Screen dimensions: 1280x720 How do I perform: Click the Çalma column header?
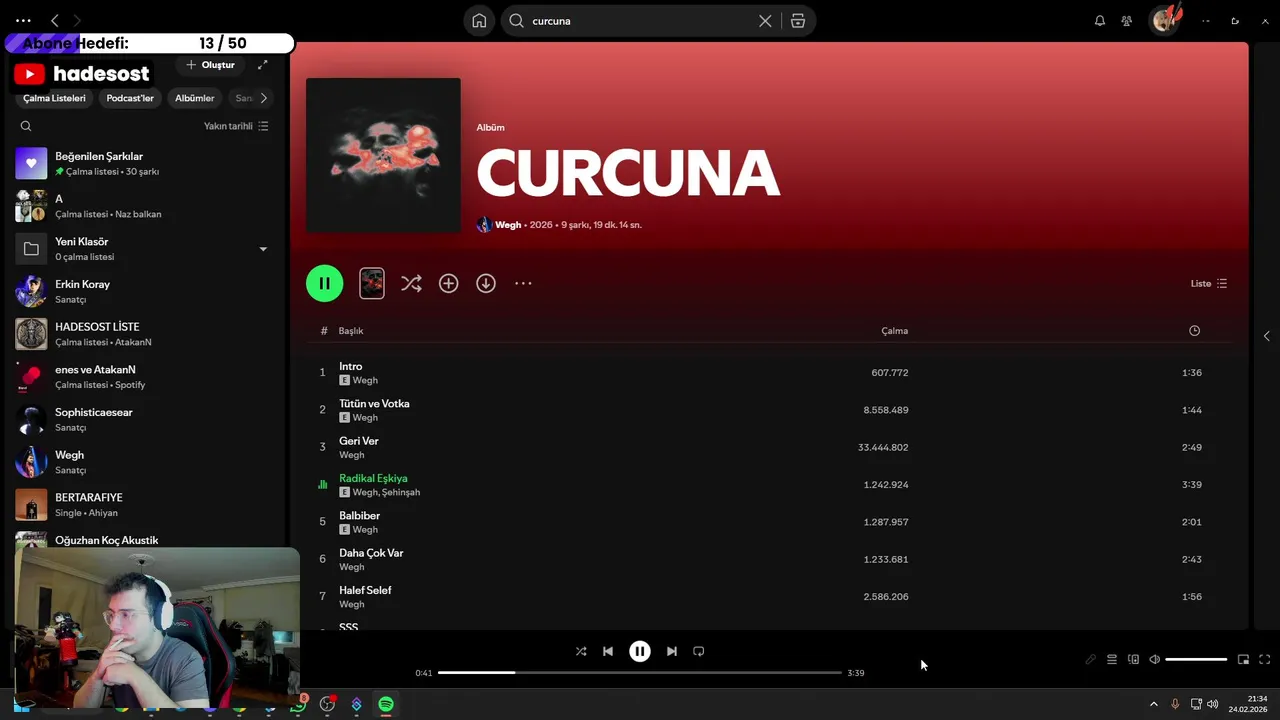tap(894, 331)
